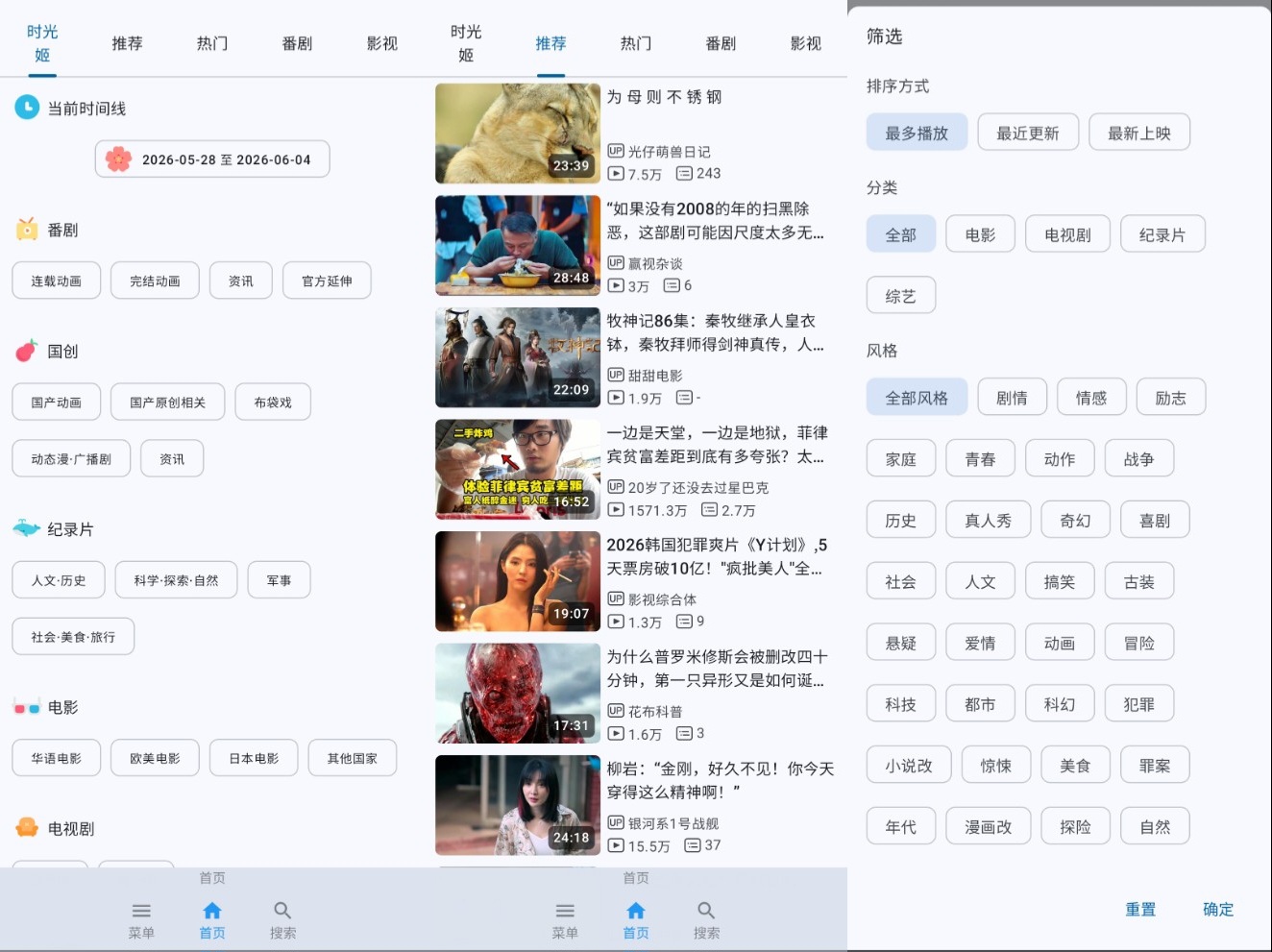Select the 纪录片 category filter chip
Viewport: 1272px width, 952px height.
1162,234
